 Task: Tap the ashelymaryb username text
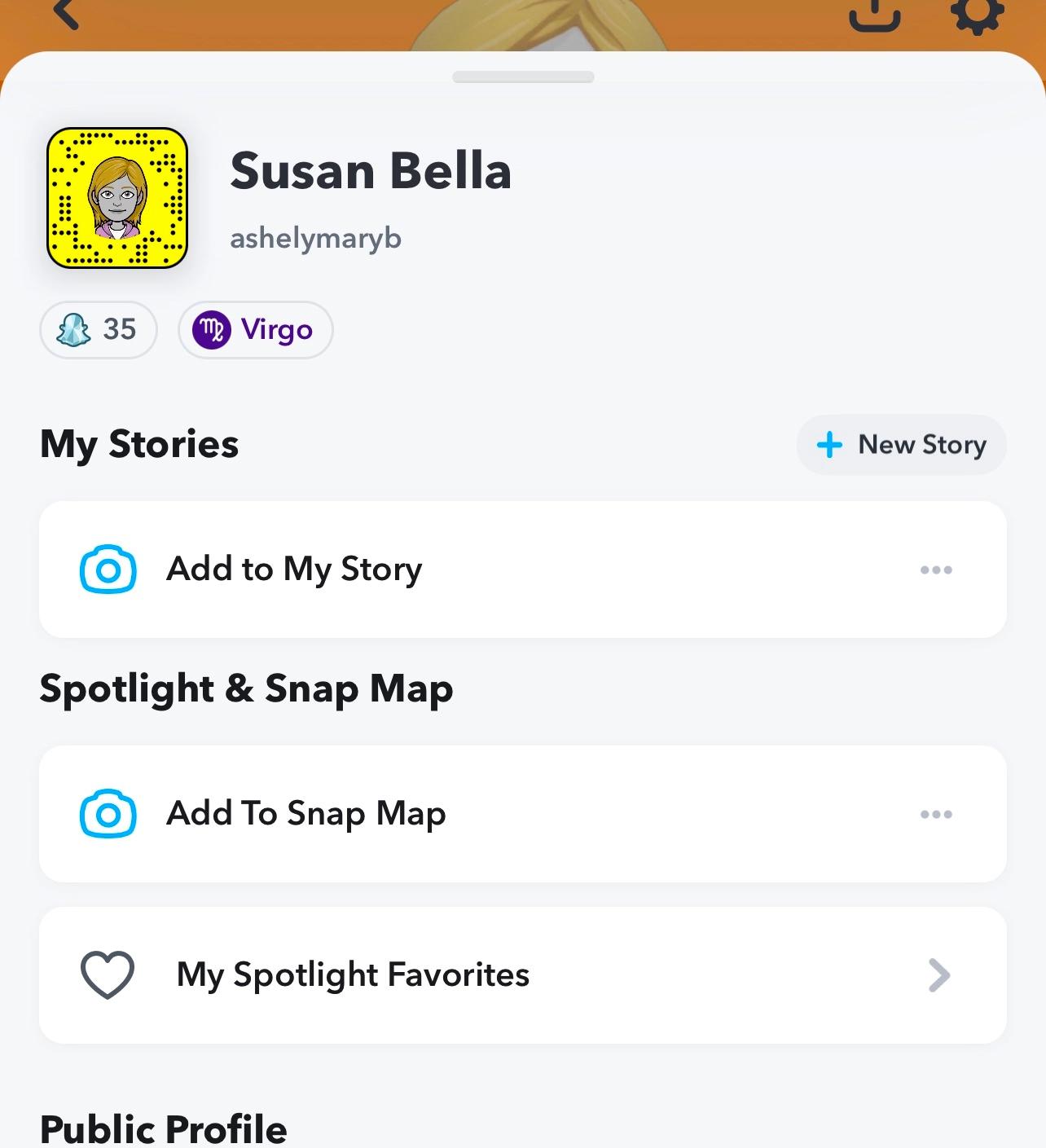pyautogui.click(x=316, y=239)
